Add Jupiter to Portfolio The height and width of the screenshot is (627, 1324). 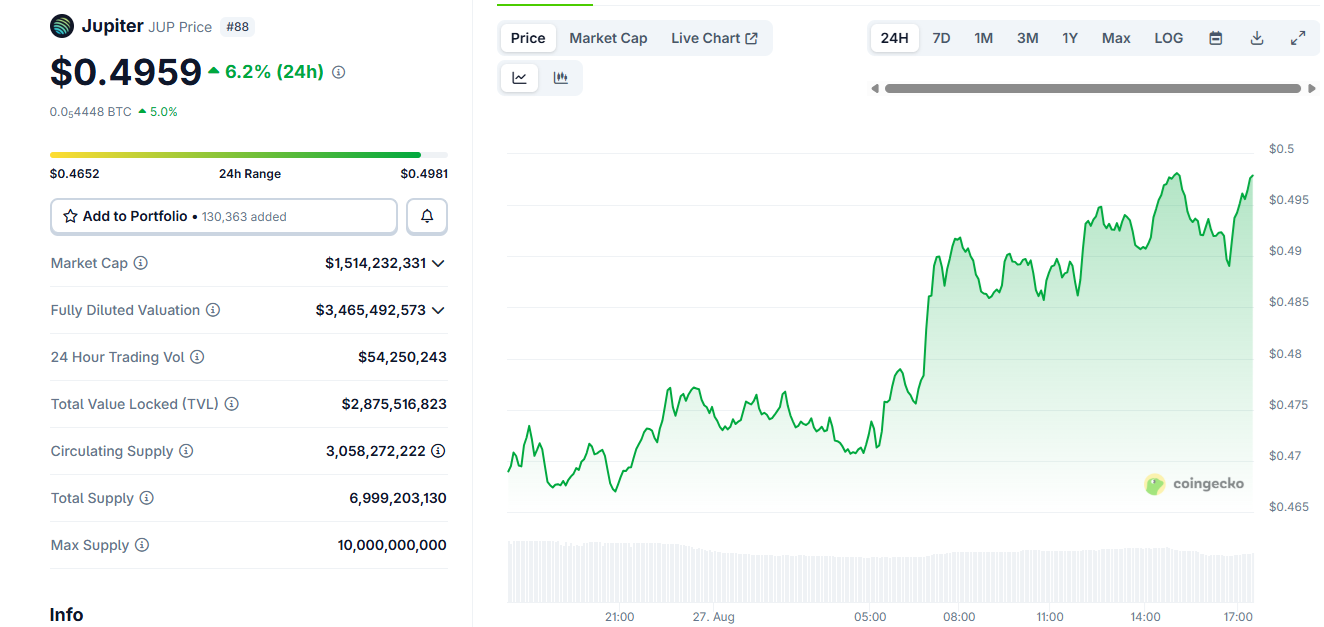coord(224,216)
